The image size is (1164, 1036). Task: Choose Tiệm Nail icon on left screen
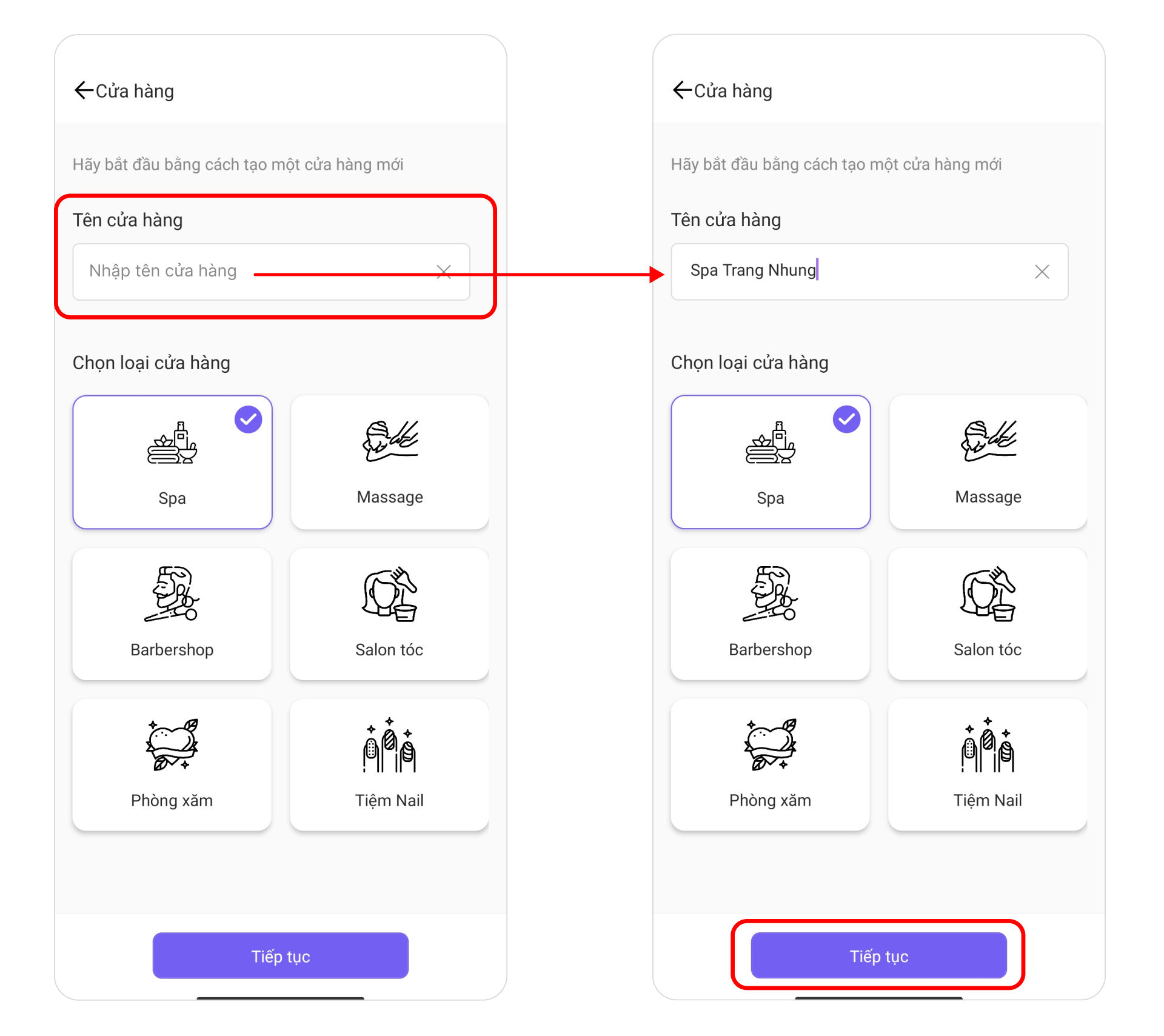point(389,744)
